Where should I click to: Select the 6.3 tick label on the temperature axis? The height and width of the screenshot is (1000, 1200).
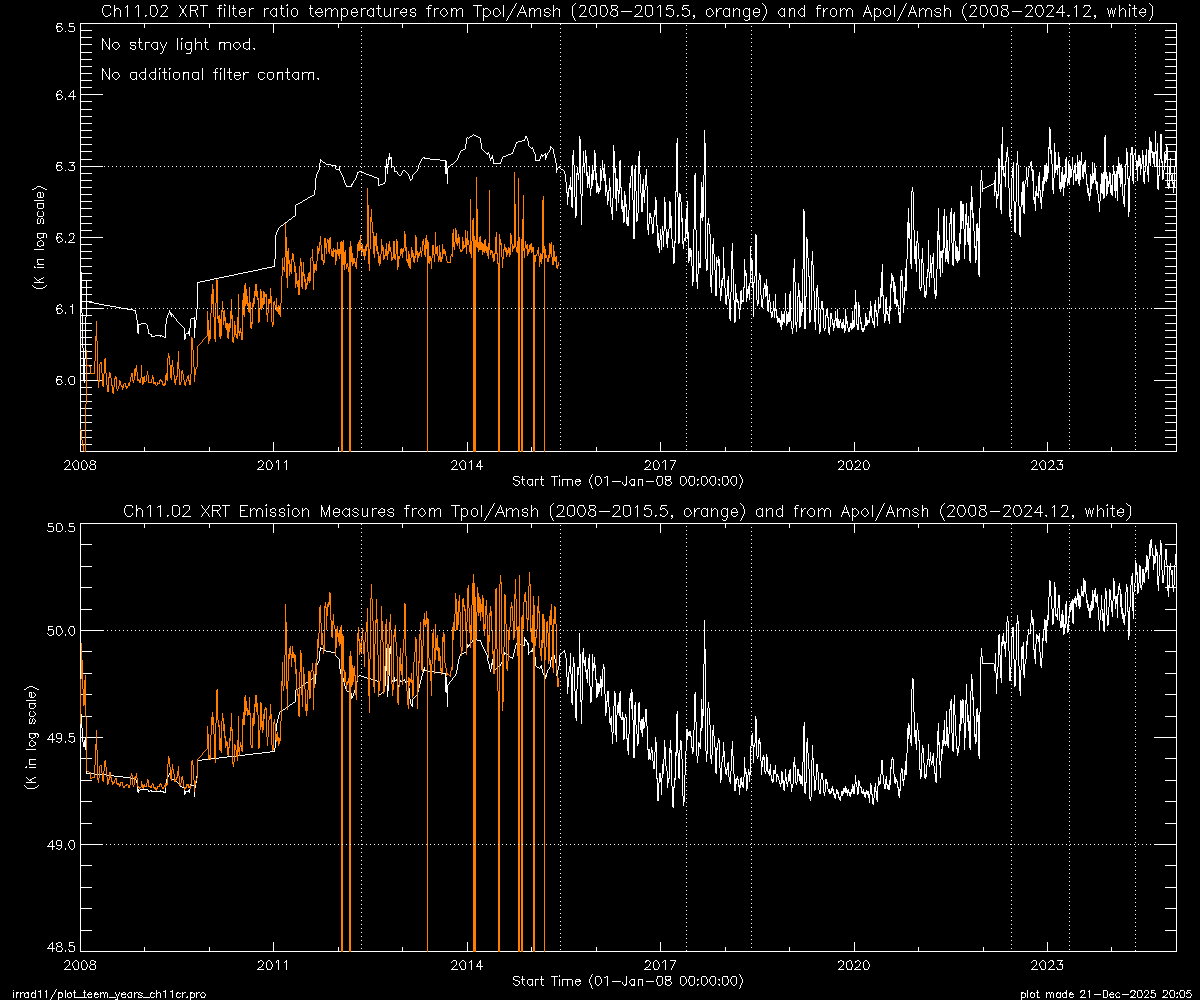coord(66,166)
